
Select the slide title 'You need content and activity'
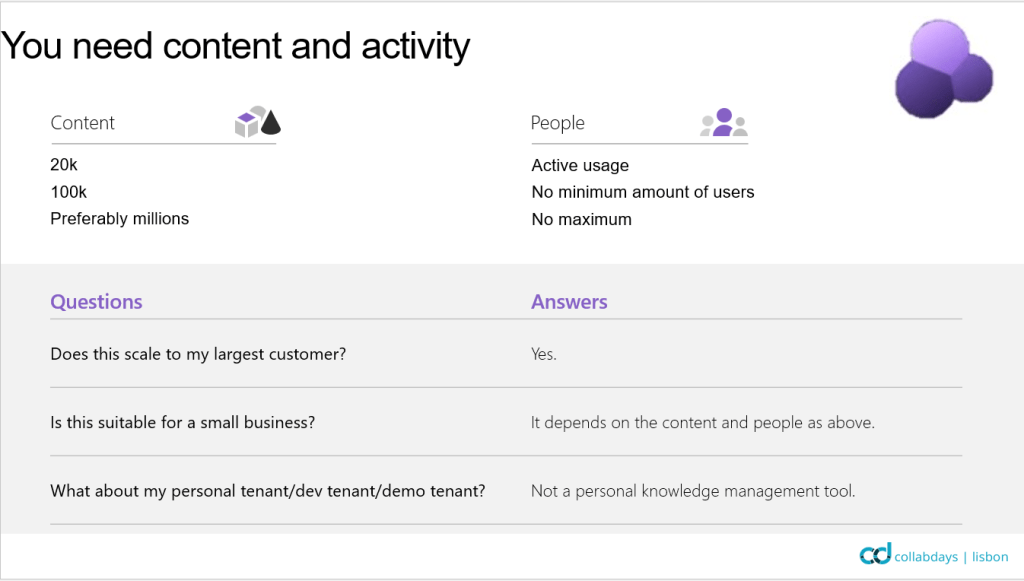(236, 46)
